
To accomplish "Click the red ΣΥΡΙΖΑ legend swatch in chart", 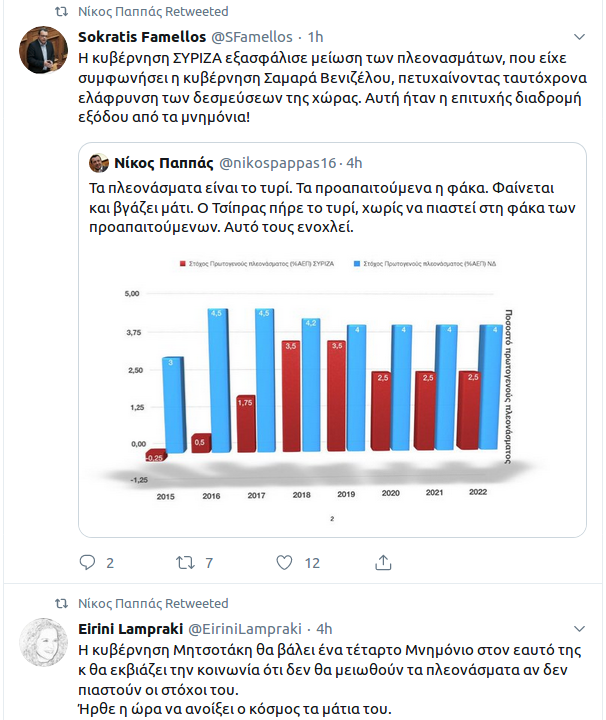I will pos(182,264).
